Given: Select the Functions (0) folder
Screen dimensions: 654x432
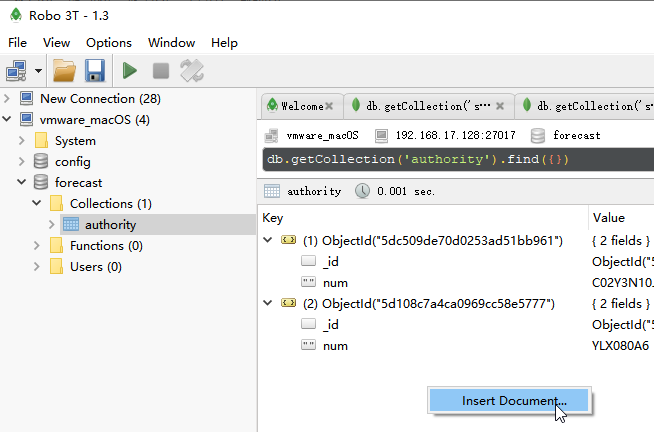Looking at the screenshot, I should point(106,246).
